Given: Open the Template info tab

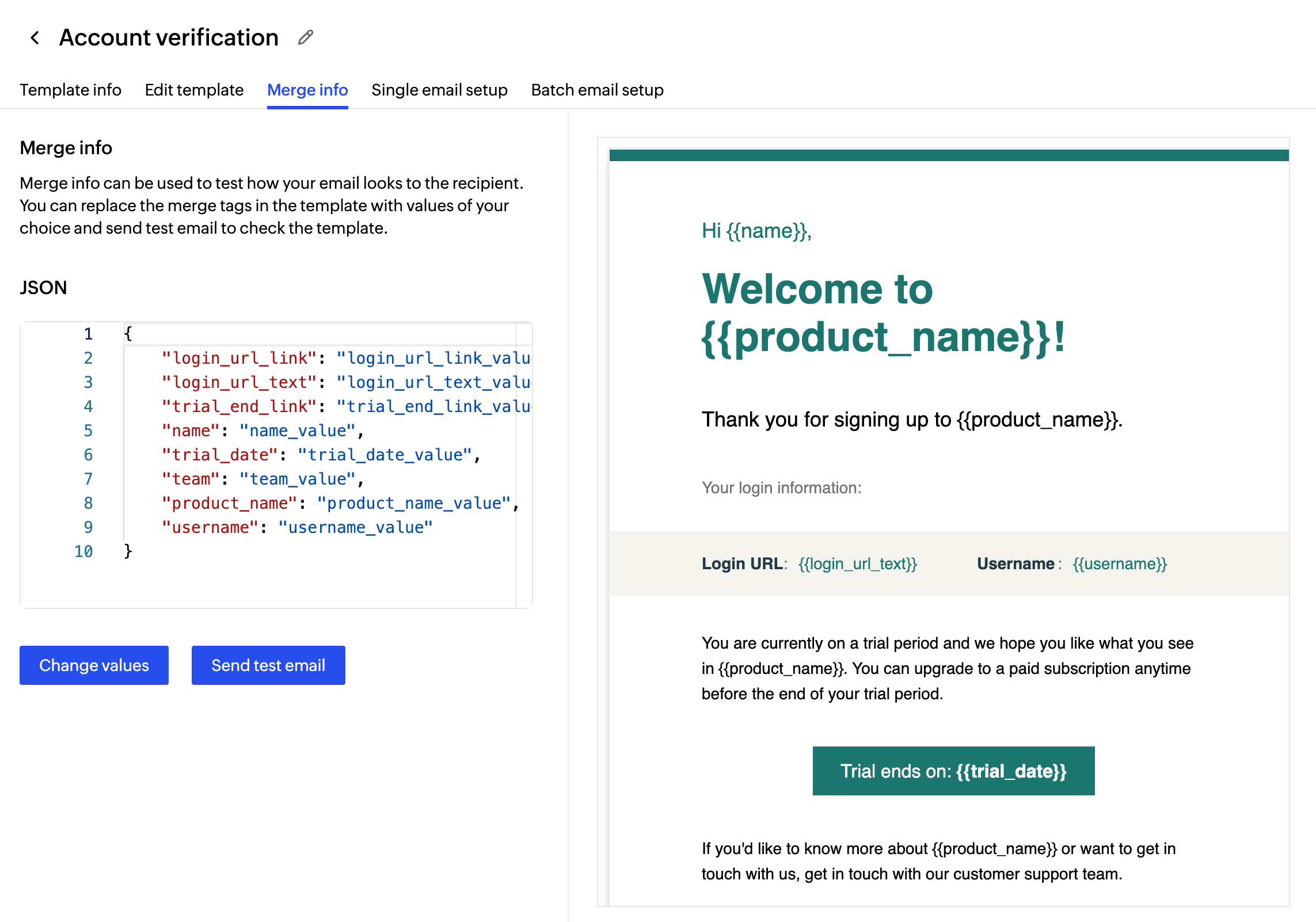Looking at the screenshot, I should [70, 90].
